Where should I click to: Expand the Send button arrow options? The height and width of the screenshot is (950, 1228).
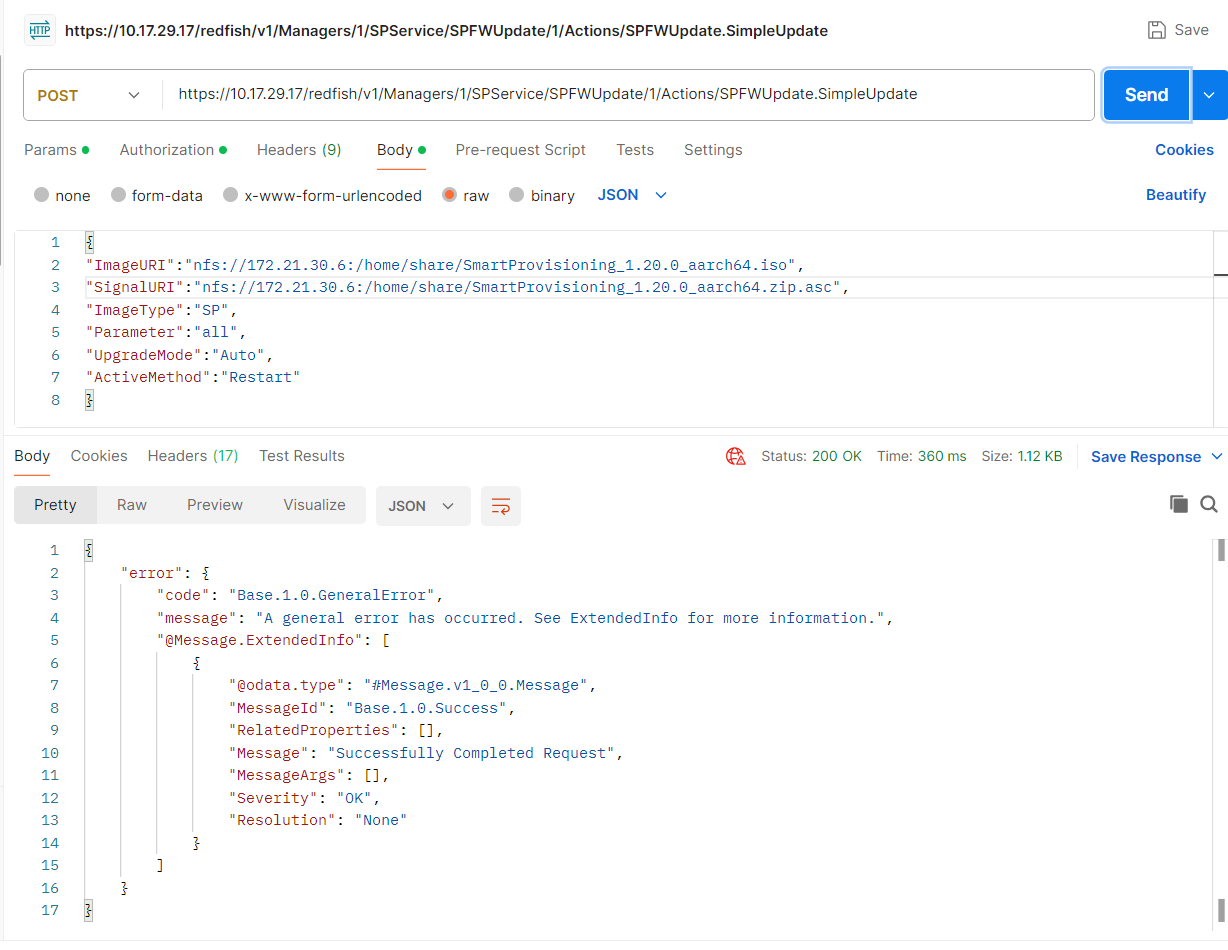[1209, 95]
